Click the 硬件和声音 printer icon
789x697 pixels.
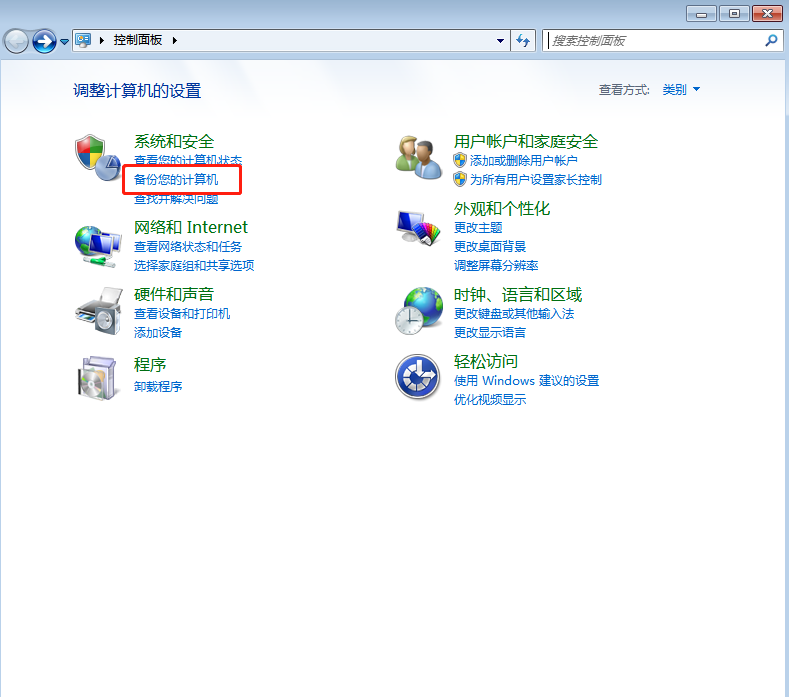pyautogui.click(x=98, y=310)
